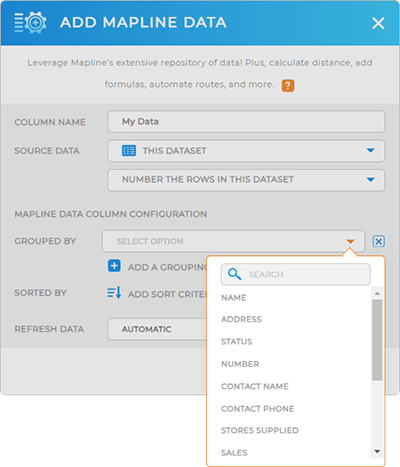
Task: Click the Search field in dropdown list
Action: coord(296,274)
